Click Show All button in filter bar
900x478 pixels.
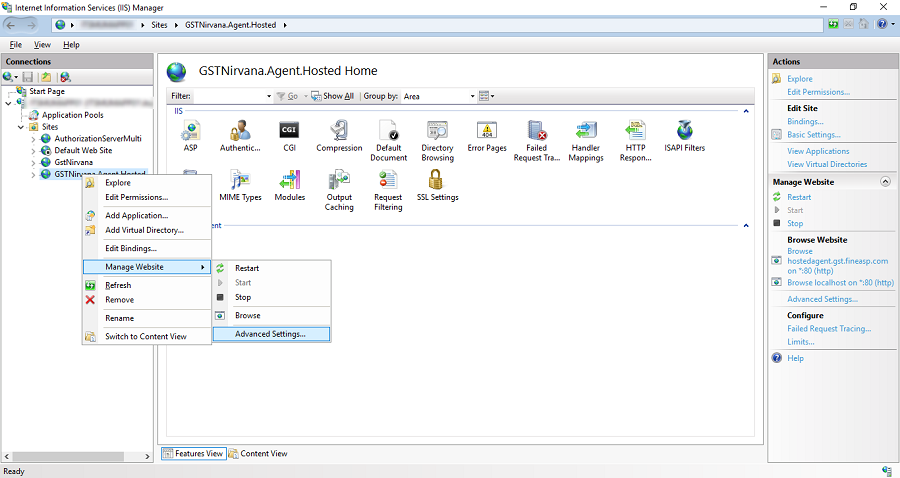pos(332,96)
